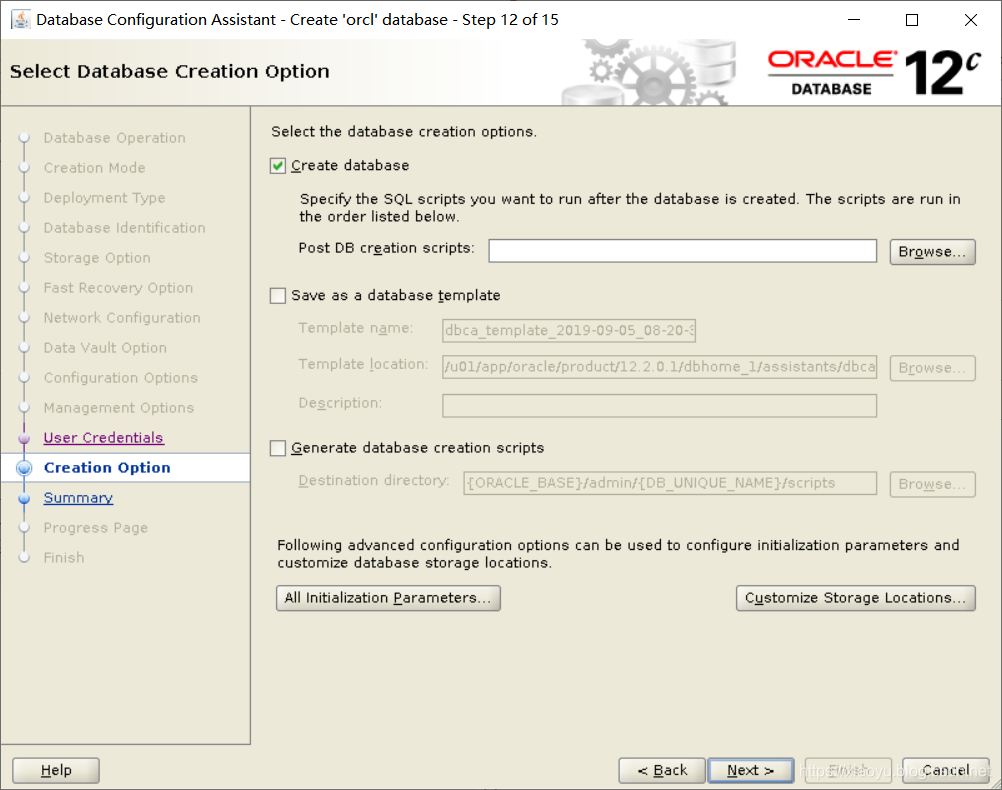Click the User Credentials step bullet icon

coord(24,438)
